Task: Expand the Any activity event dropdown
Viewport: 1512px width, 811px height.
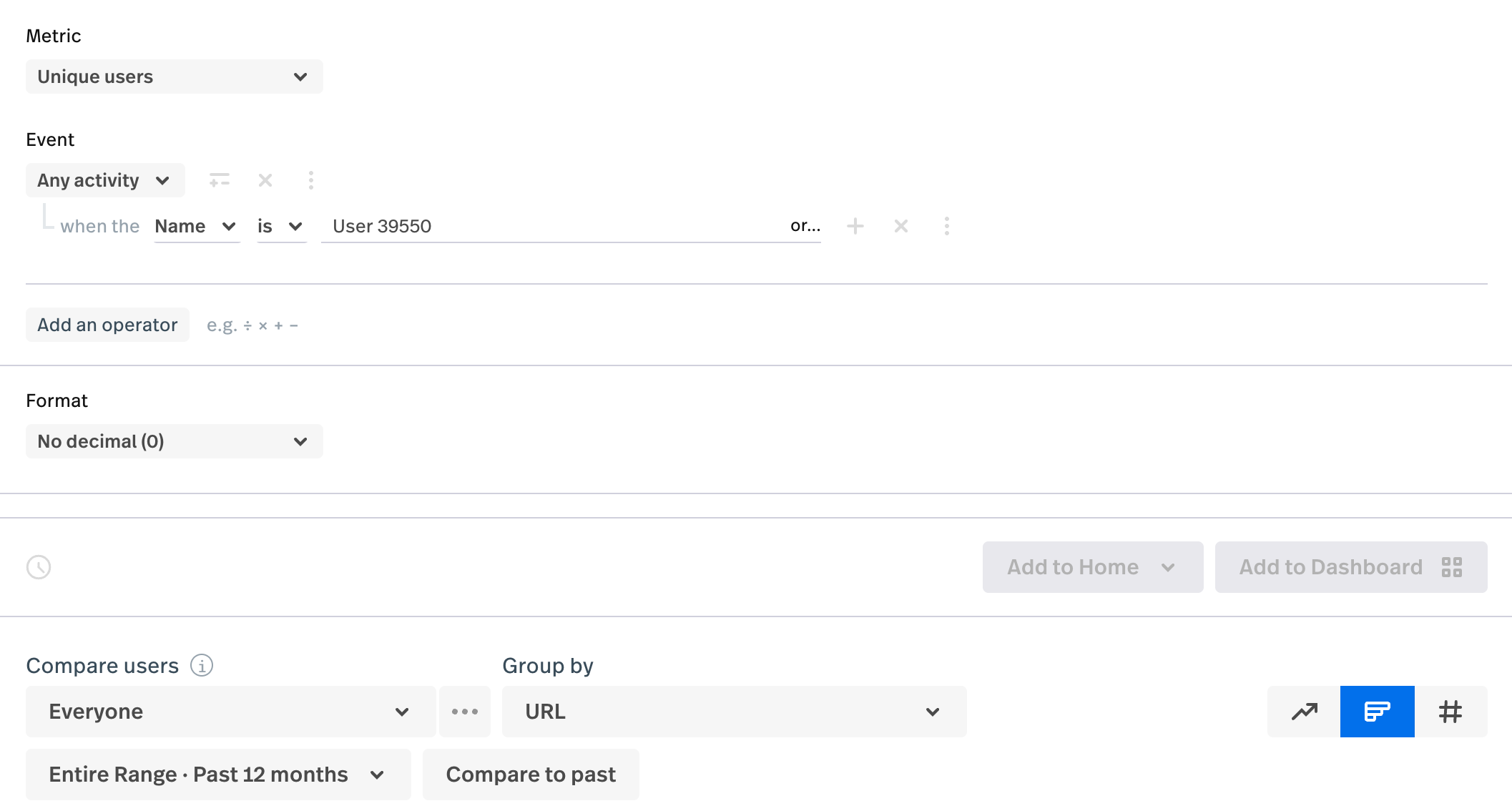Action: coord(105,180)
